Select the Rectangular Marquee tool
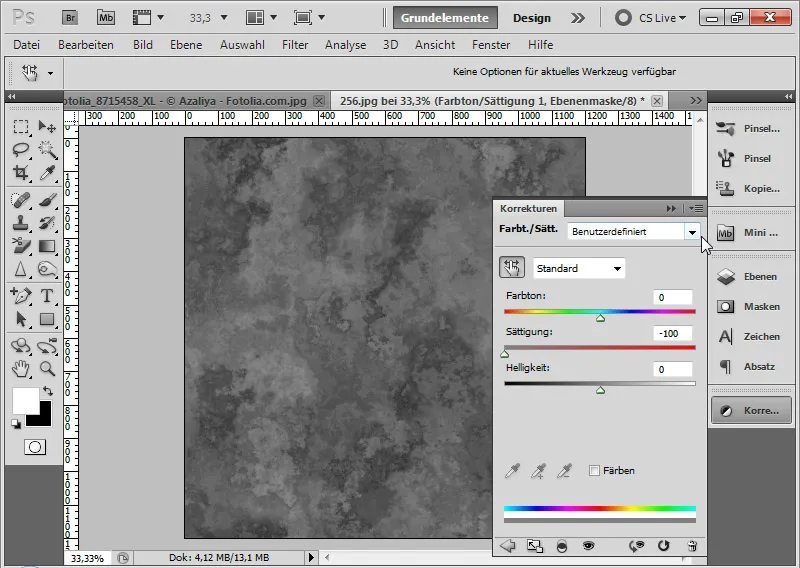Viewport: 800px width, 568px height. [21, 126]
